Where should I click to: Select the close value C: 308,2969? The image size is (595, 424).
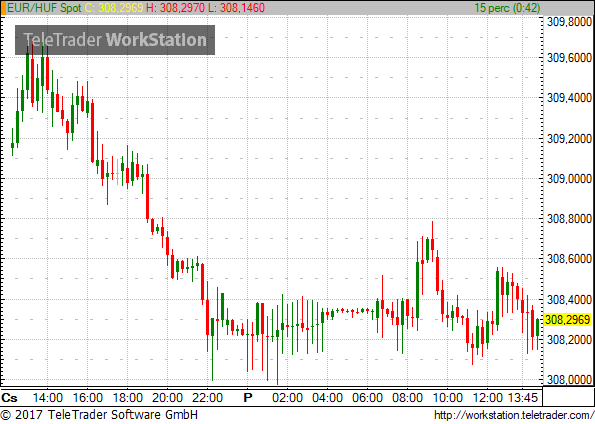(x=113, y=8)
